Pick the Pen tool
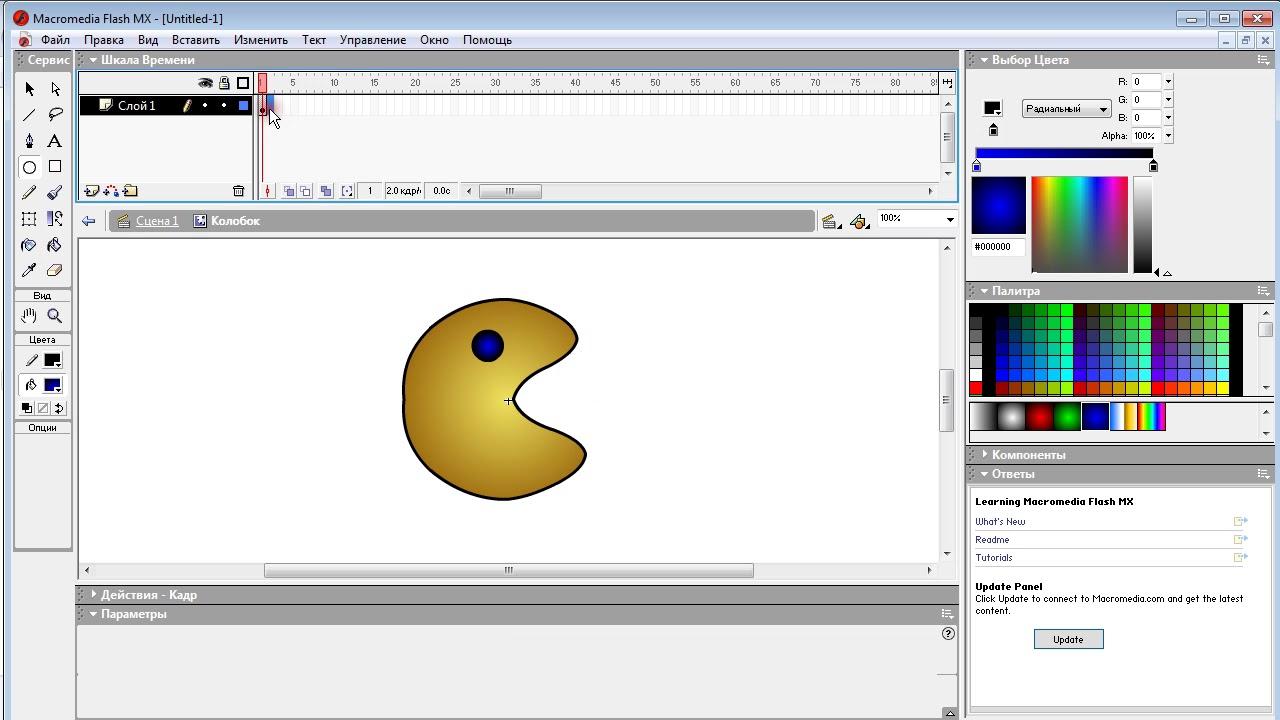Screen dimensions: 1280x720 coord(29,141)
